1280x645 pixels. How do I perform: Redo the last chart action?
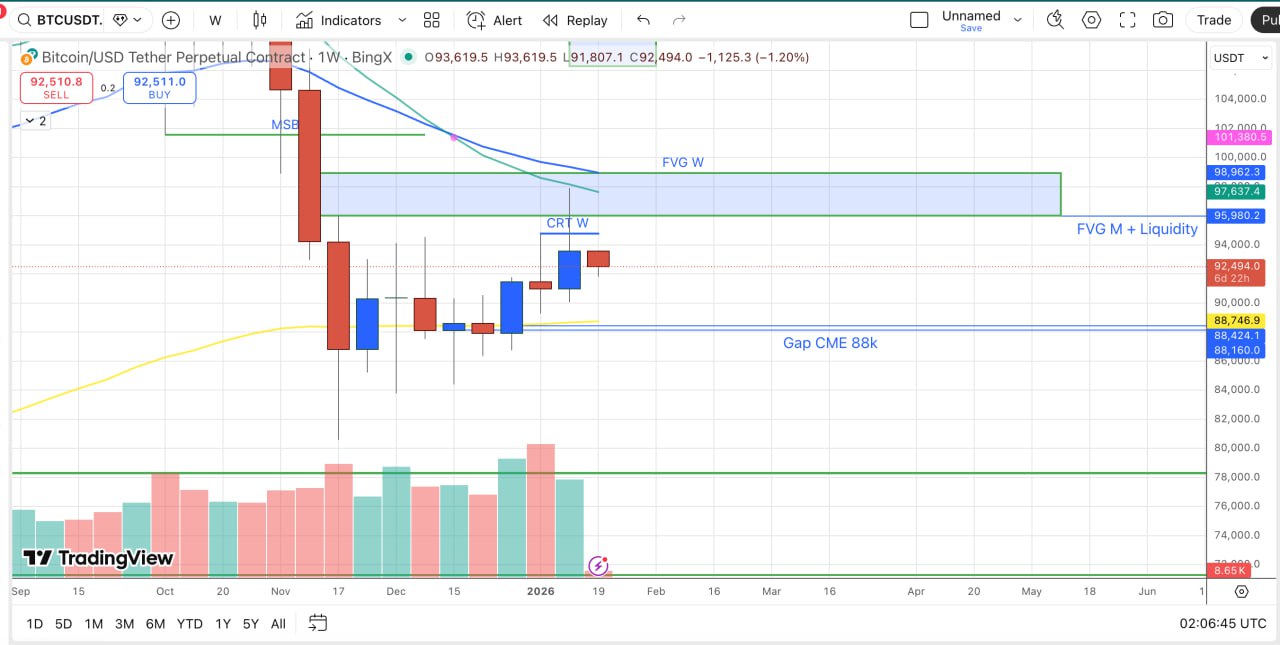point(679,19)
